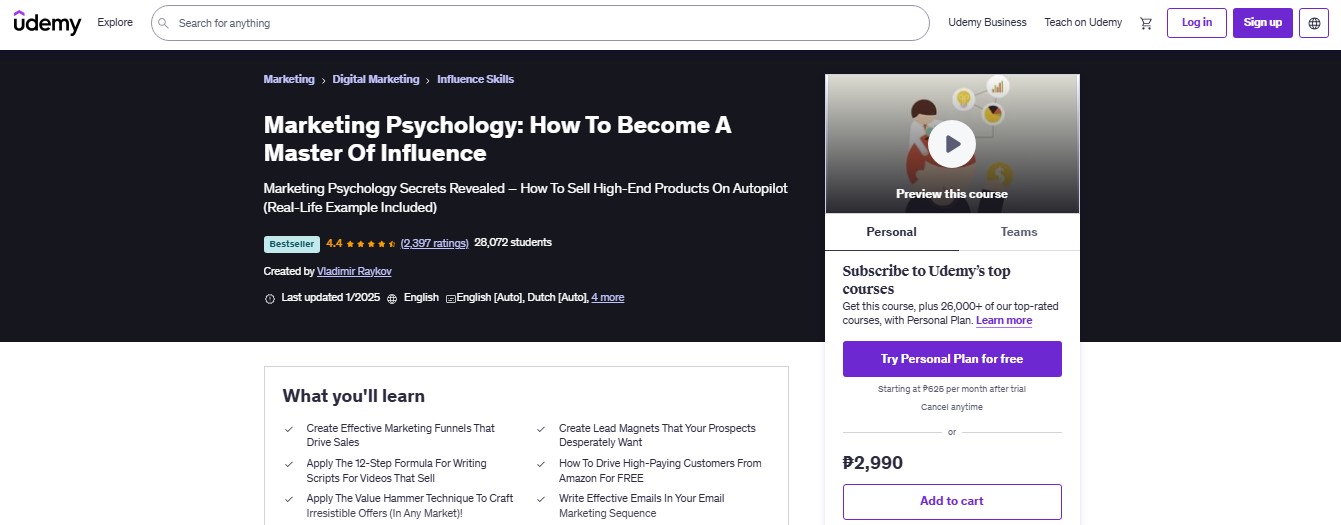This screenshot has height=525, width=1341.
Task: Focus the Search for anything field
Action: coord(540,23)
